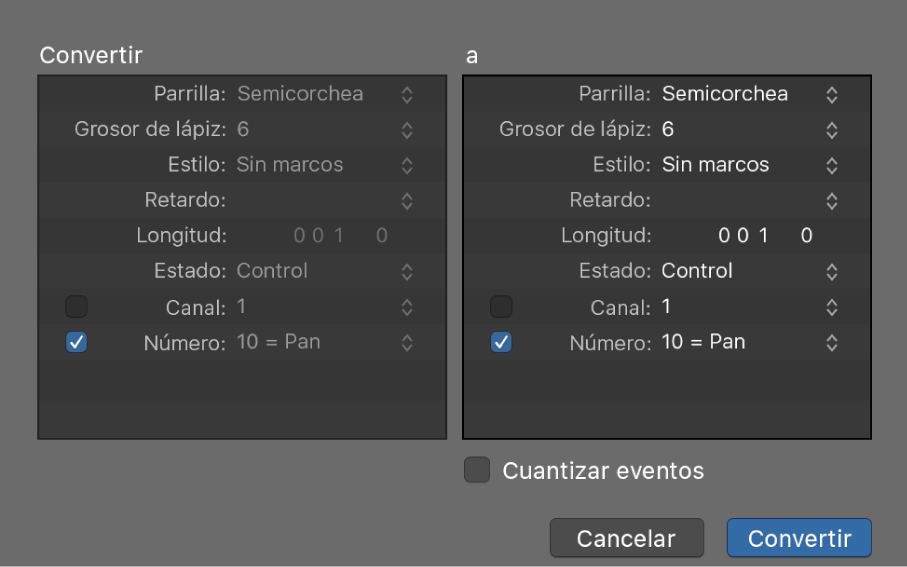Open the right Parrilla popup menu
The image size is (907, 567).
click(831, 95)
